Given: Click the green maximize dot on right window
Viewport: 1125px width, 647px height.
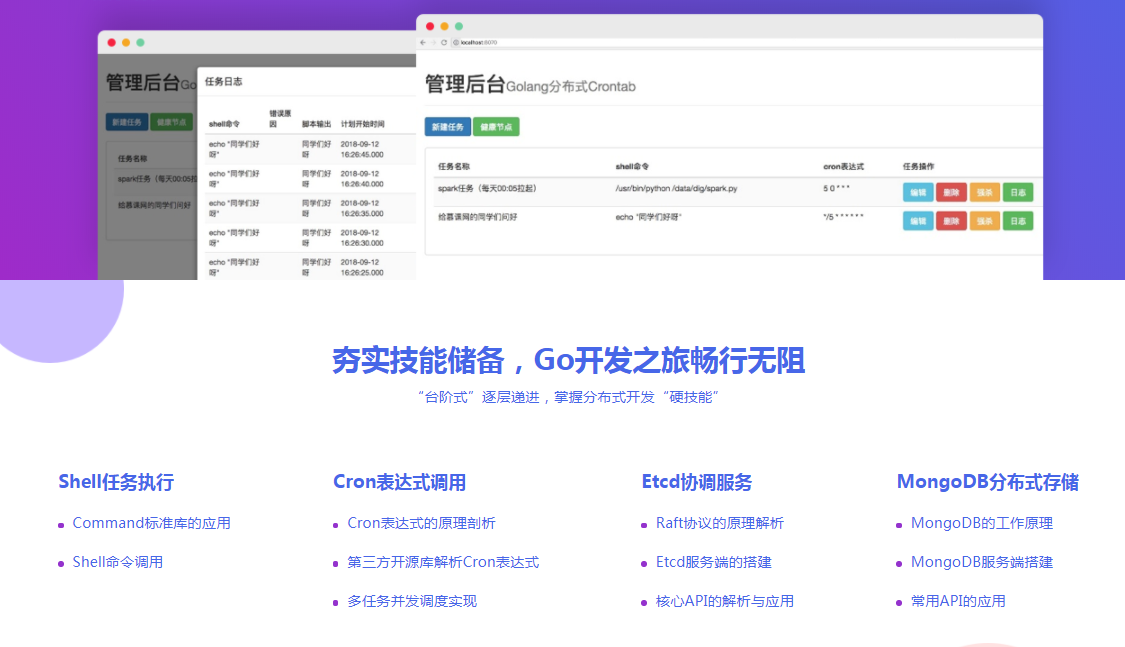Looking at the screenshot, I should [458, 26].
